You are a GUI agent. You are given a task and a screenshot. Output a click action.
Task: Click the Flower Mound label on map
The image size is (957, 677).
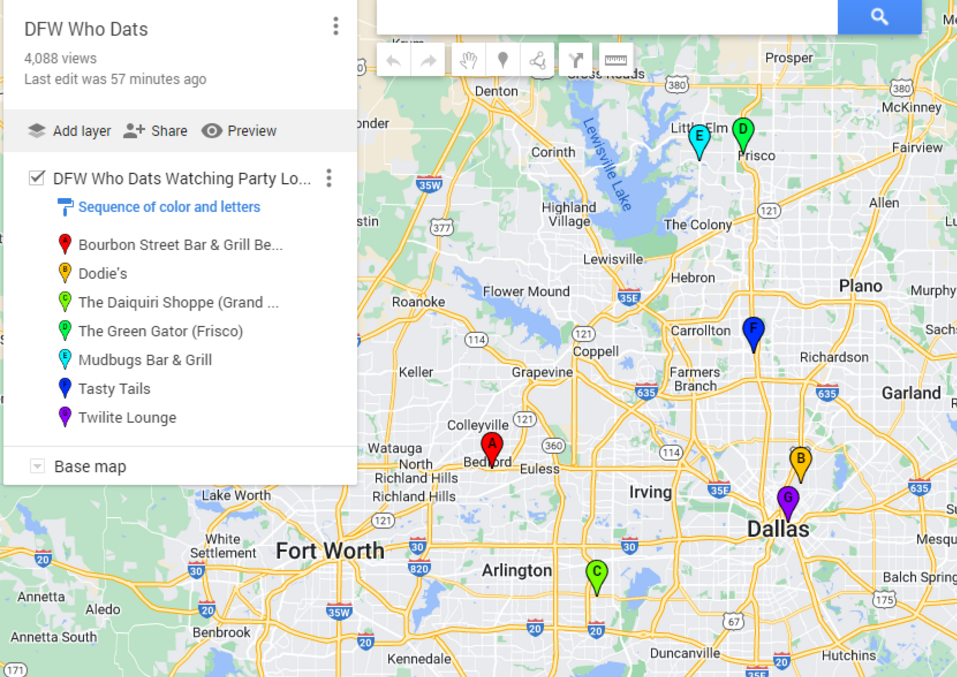526,291
